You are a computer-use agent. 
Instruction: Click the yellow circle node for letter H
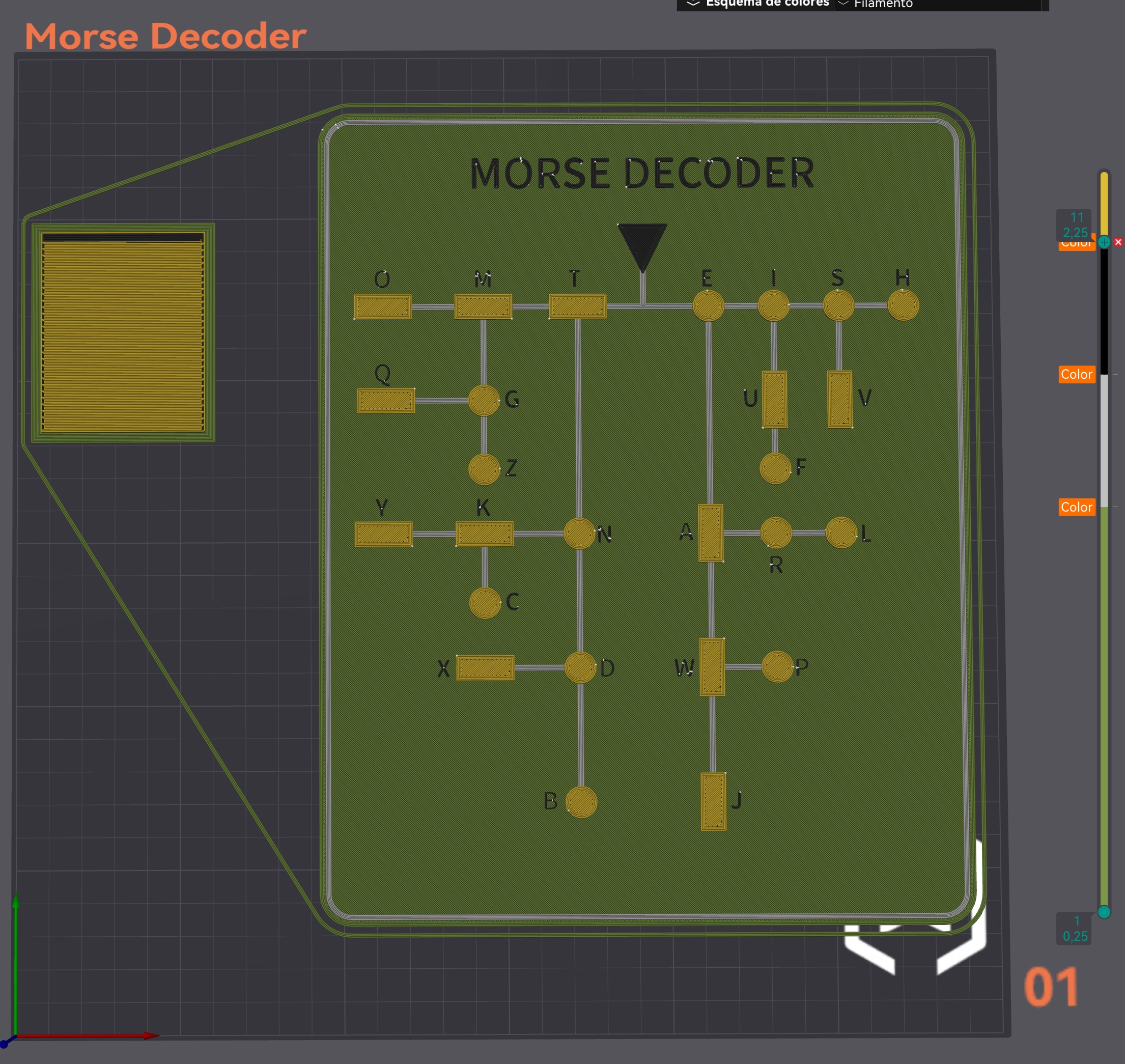pos(903,305)
